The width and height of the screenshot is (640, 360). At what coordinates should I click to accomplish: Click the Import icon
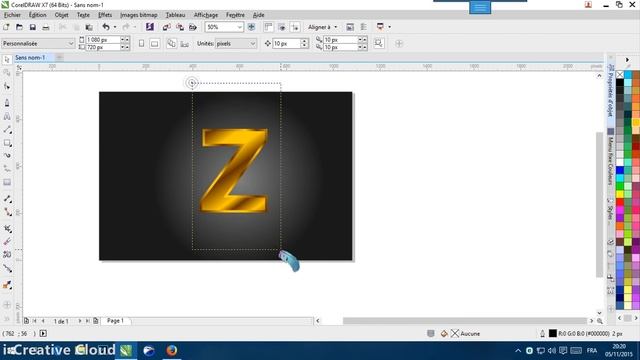coord(167,27)
